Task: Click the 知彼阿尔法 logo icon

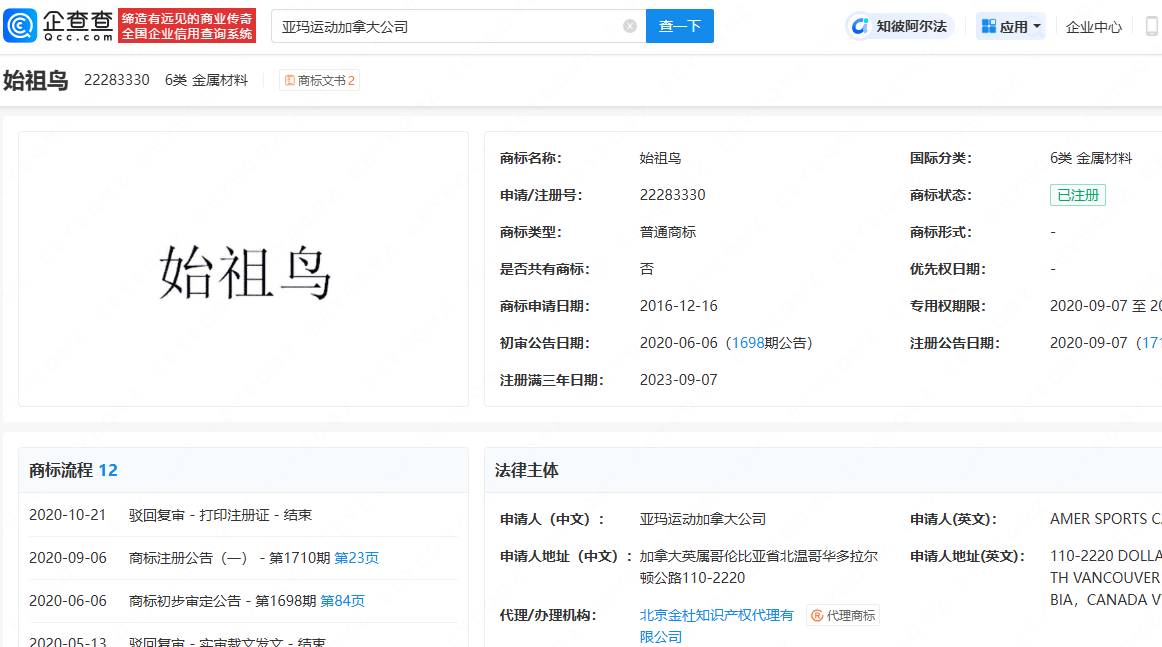Action: [860, 27]
